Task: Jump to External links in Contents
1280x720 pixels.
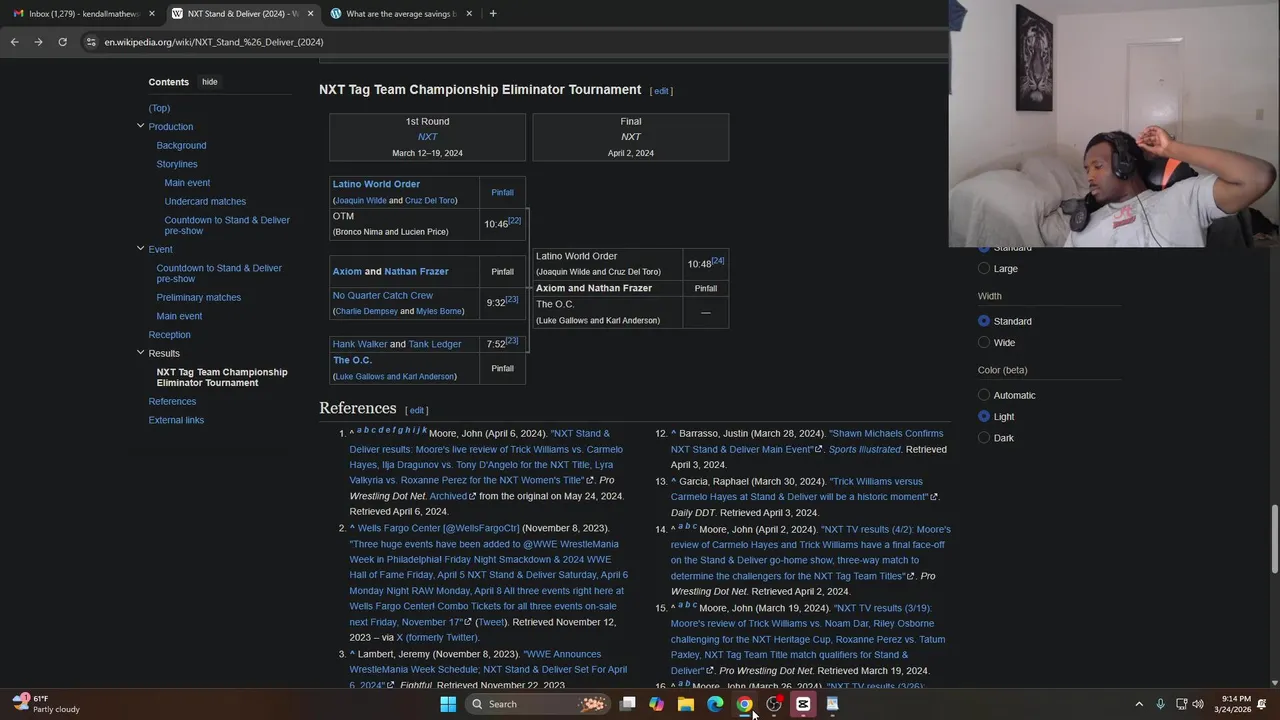Action: coord(176,420)
